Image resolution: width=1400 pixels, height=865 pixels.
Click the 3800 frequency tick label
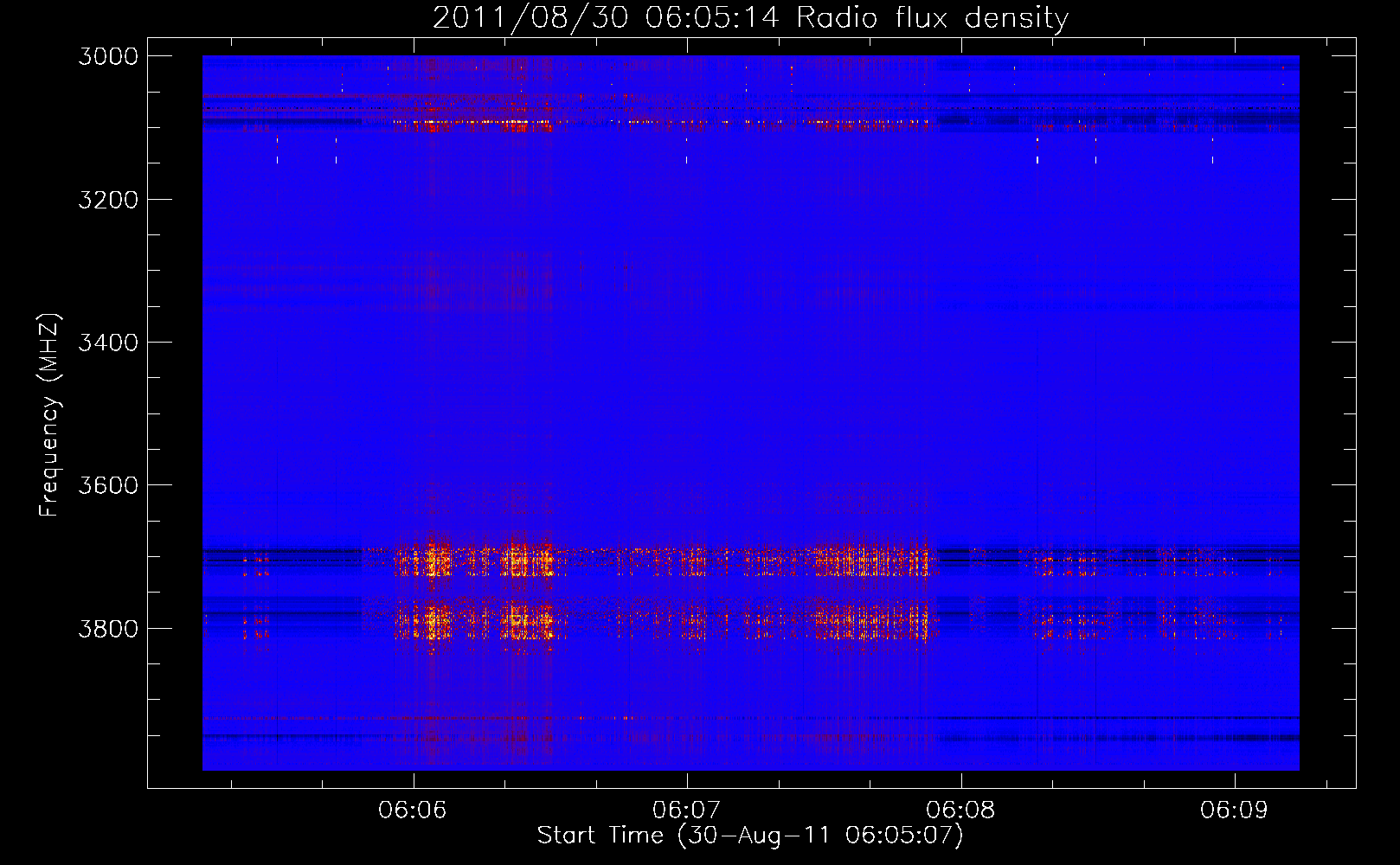pos(108,629)
